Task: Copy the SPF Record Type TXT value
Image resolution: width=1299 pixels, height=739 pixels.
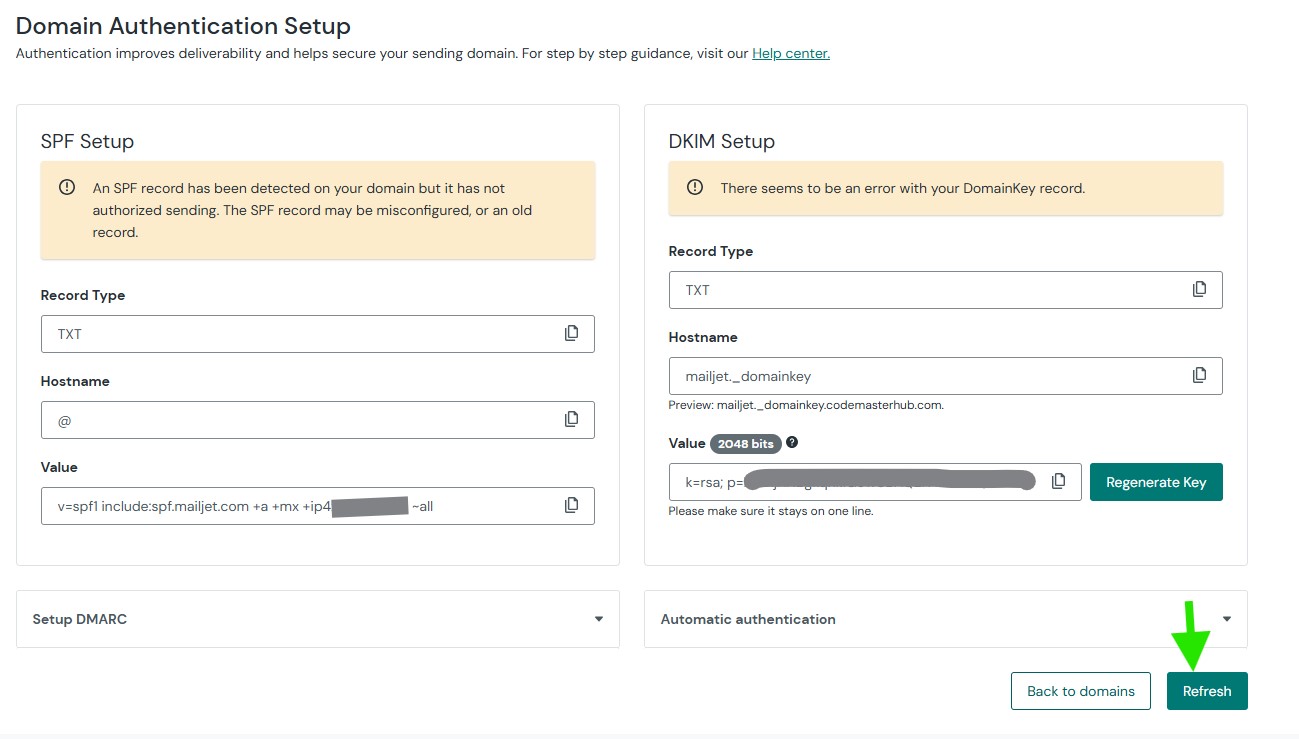Action: click(571, 334)
